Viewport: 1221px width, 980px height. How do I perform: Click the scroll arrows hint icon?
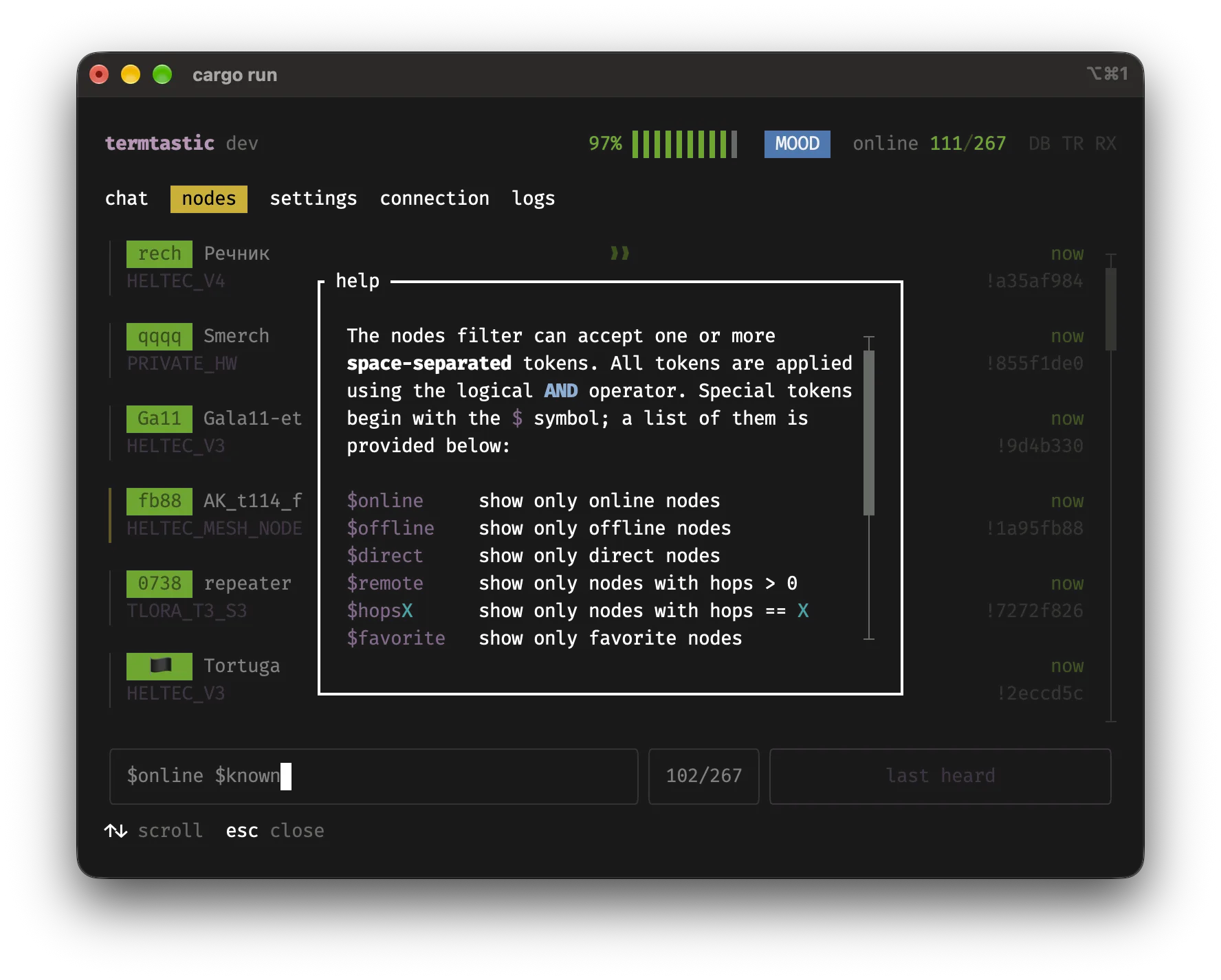point(115,831)
